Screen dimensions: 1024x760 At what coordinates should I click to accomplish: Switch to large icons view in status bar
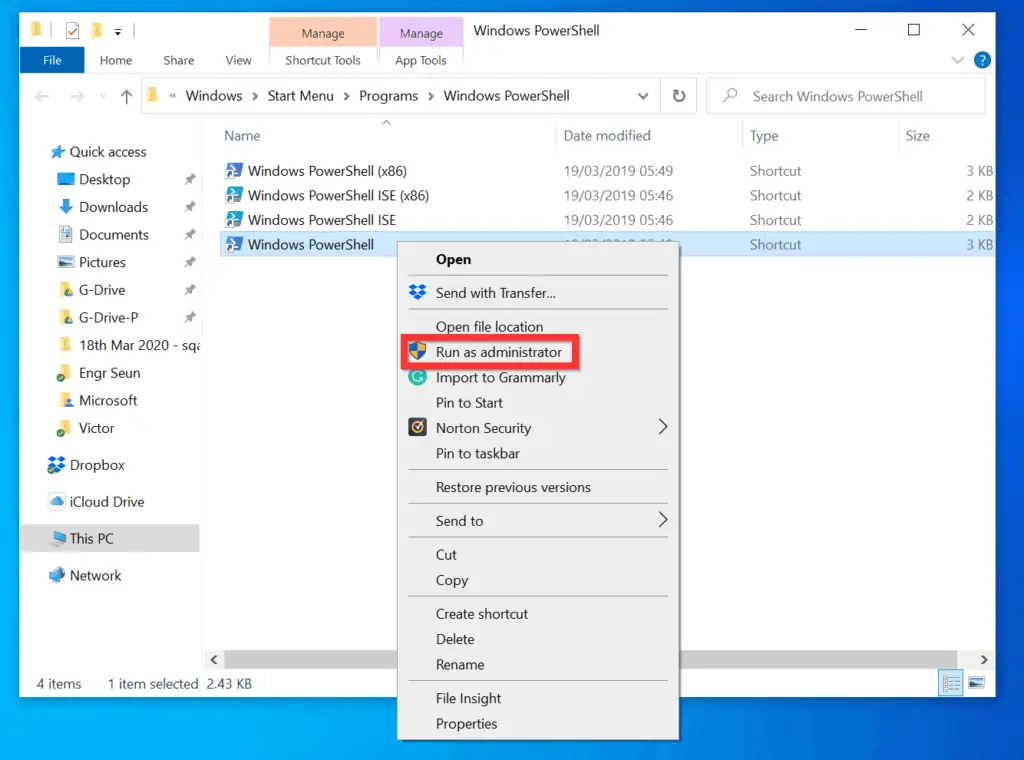[x=976, y=683]
